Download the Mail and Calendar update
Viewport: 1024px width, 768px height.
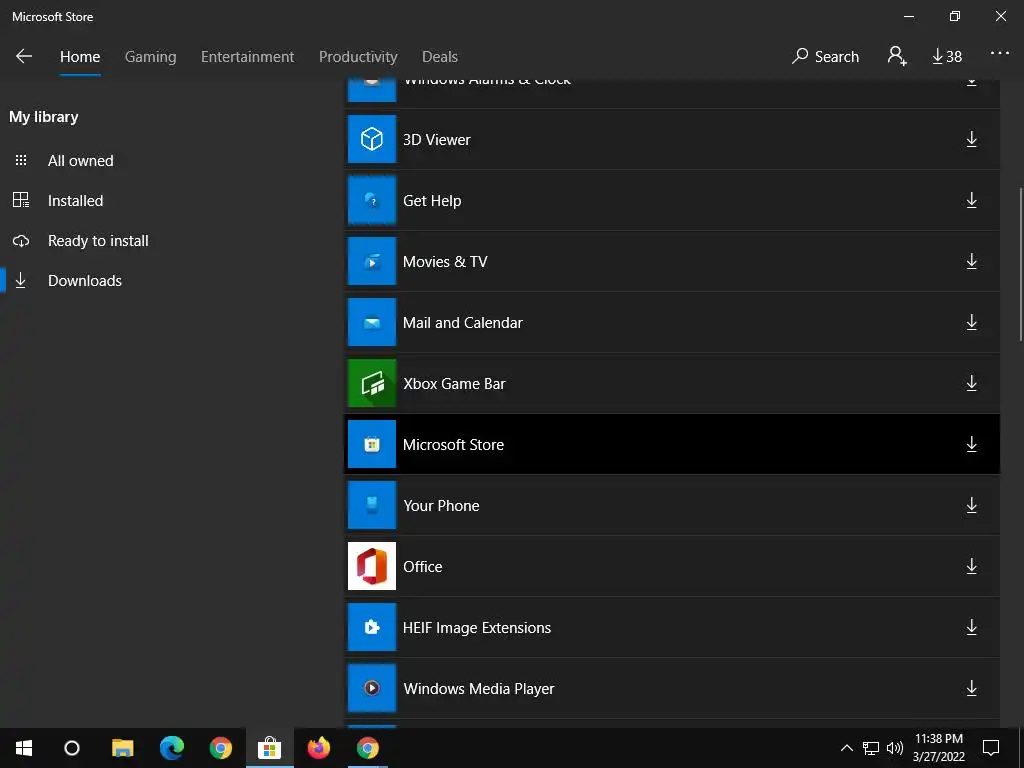(971, 322)
